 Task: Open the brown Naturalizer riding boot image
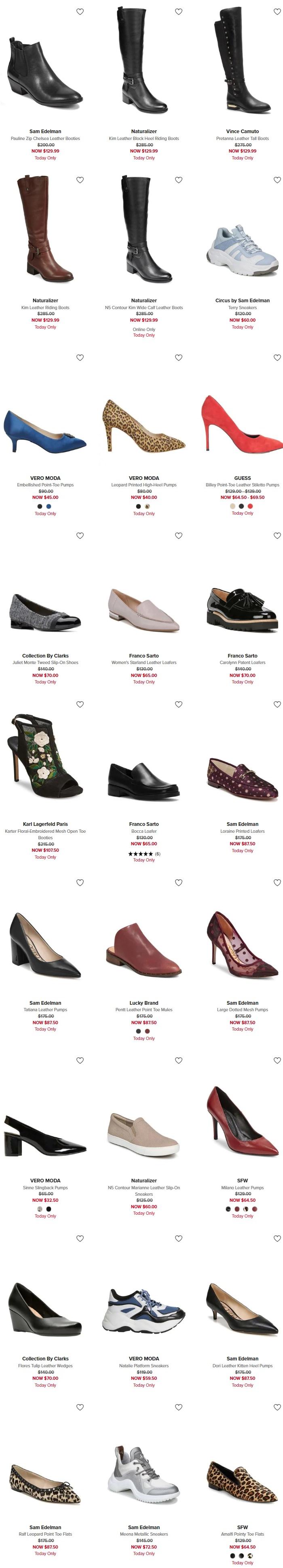pos(45,229)
